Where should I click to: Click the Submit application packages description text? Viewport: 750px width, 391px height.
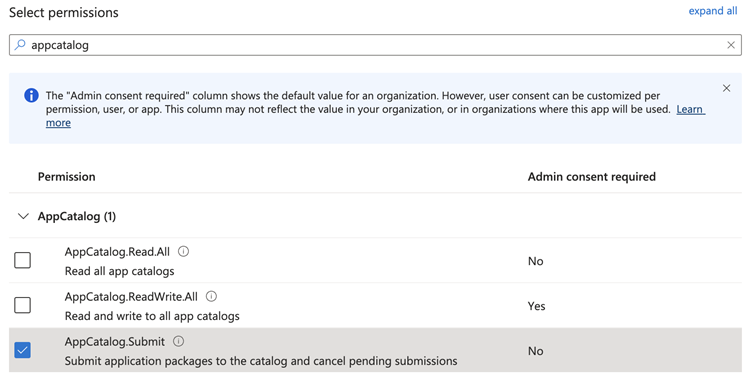pos(261,361)
